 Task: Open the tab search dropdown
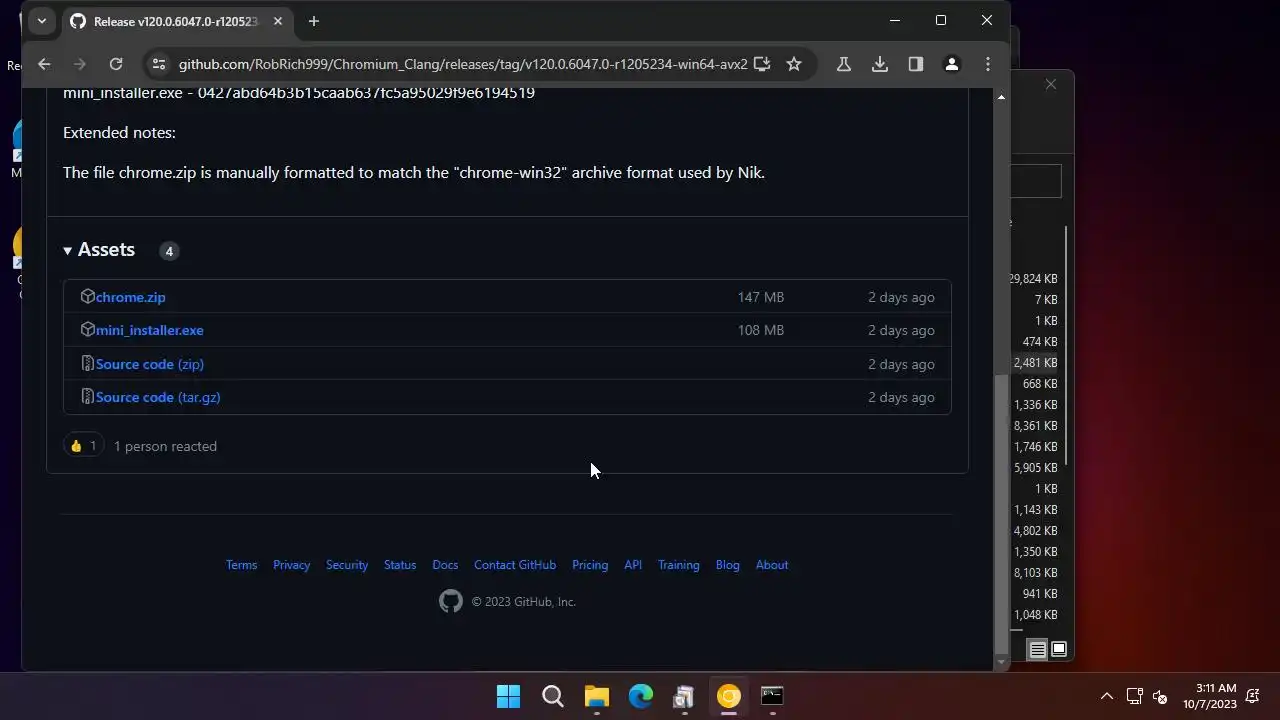tap(42, 21)
